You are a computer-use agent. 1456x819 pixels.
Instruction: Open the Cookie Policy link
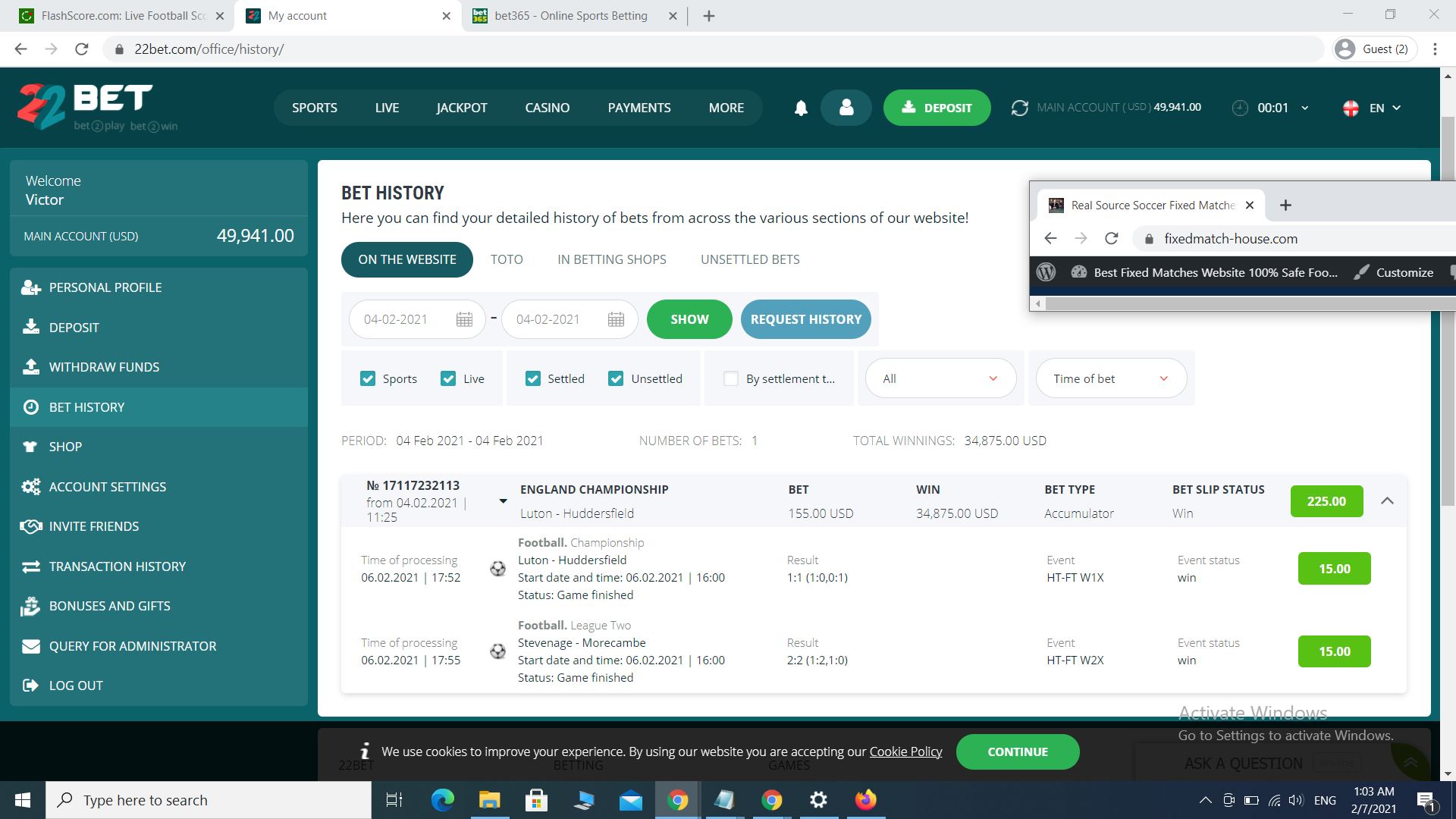[905, 752]
